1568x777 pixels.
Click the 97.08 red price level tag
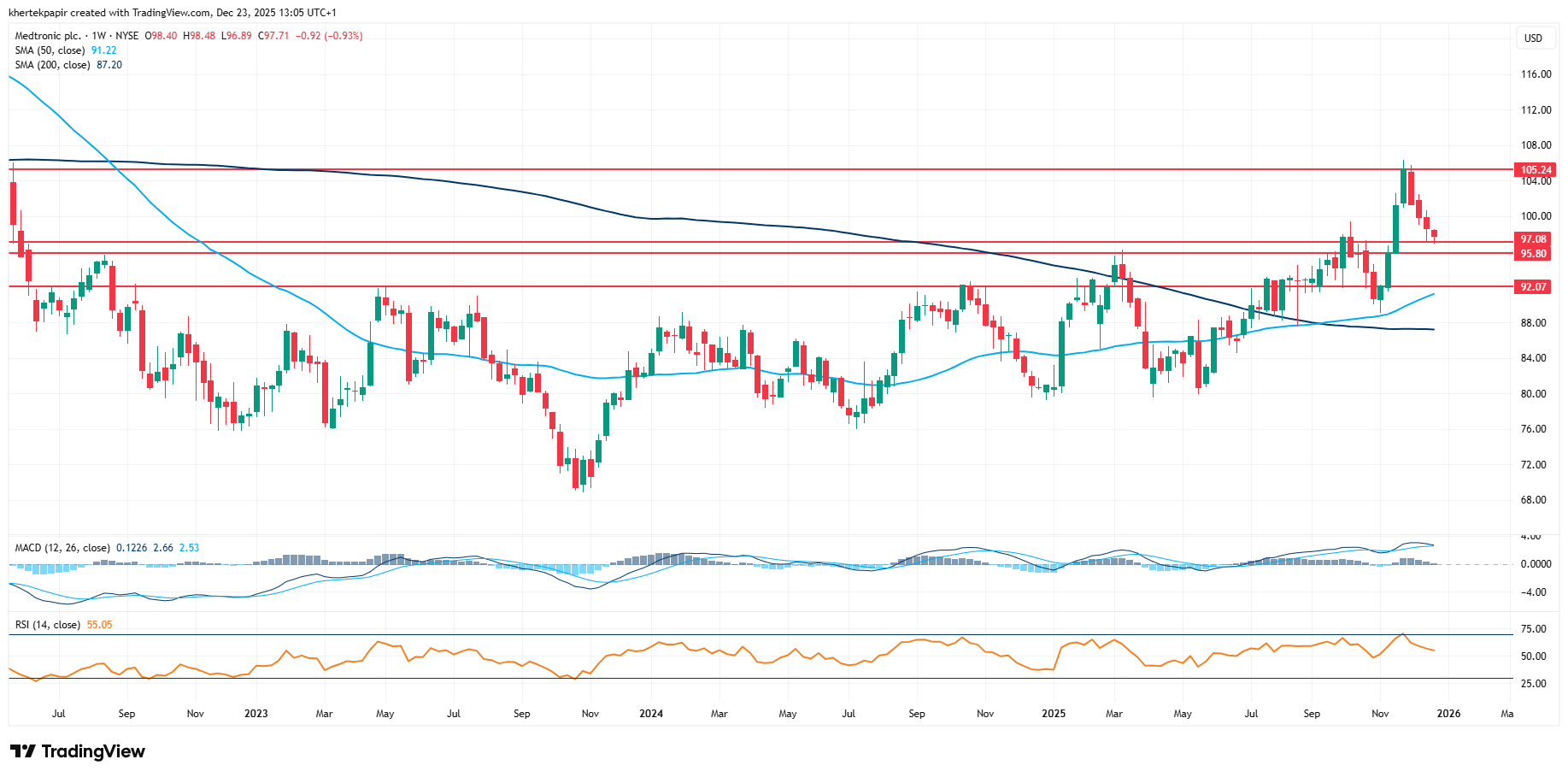[x=1533, y=239]
